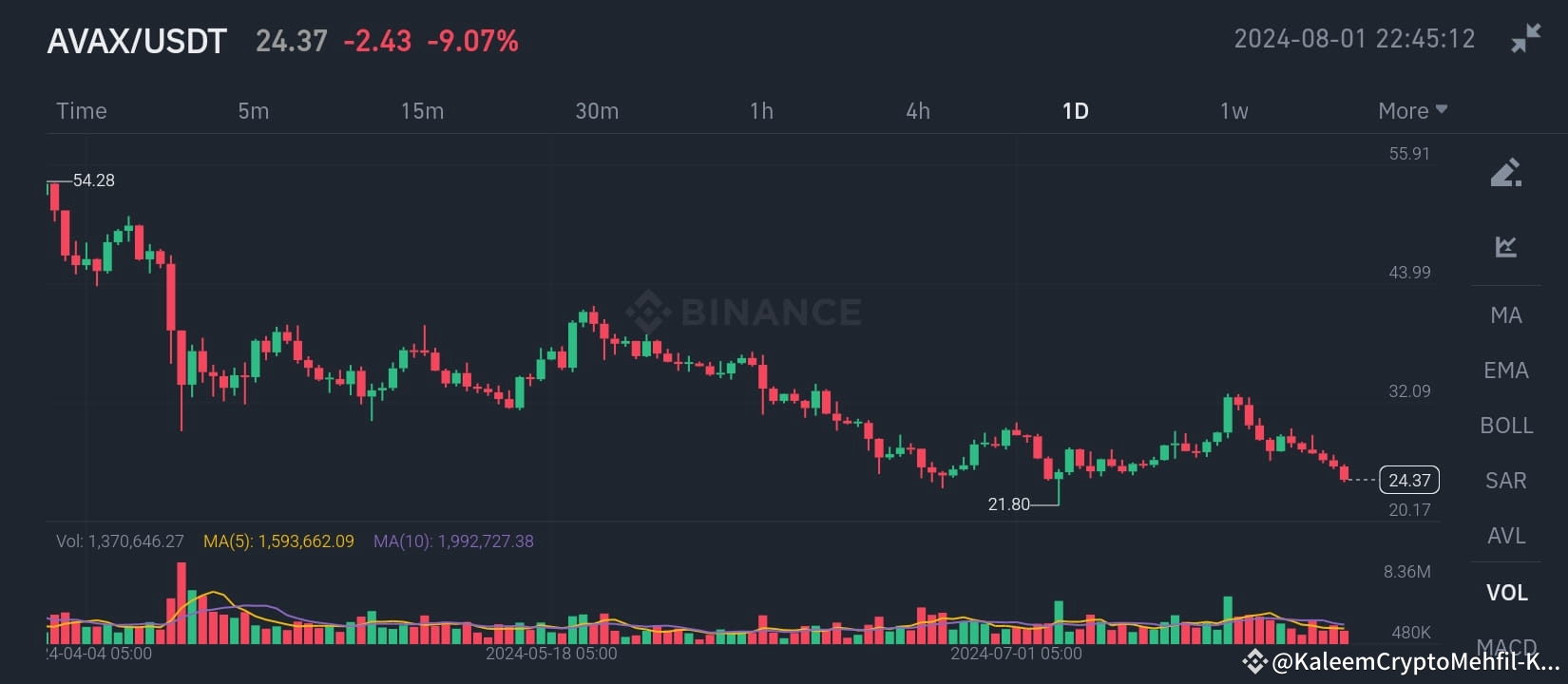Image resolution: width=1568 pixels, height=684 pixels.
Task: Switch to the 1w timeframe tab
Action: (1235, 110)
